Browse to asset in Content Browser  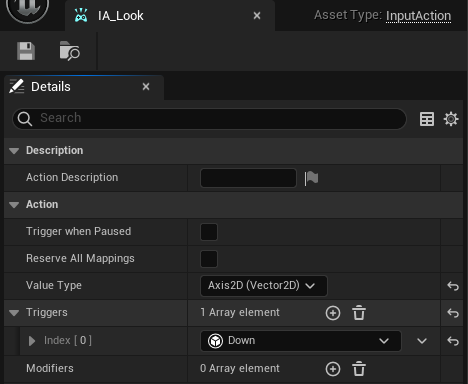tap(69, 51)
